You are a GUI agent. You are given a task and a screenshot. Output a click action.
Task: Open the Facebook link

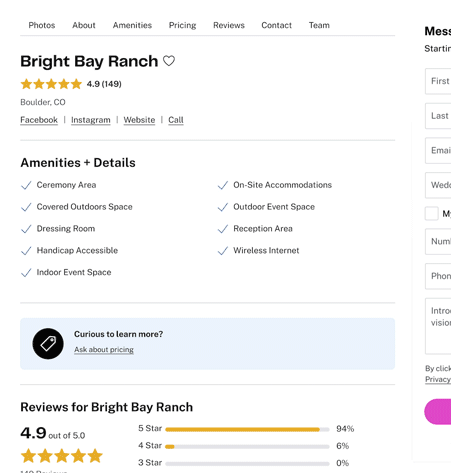click(39, 120)
